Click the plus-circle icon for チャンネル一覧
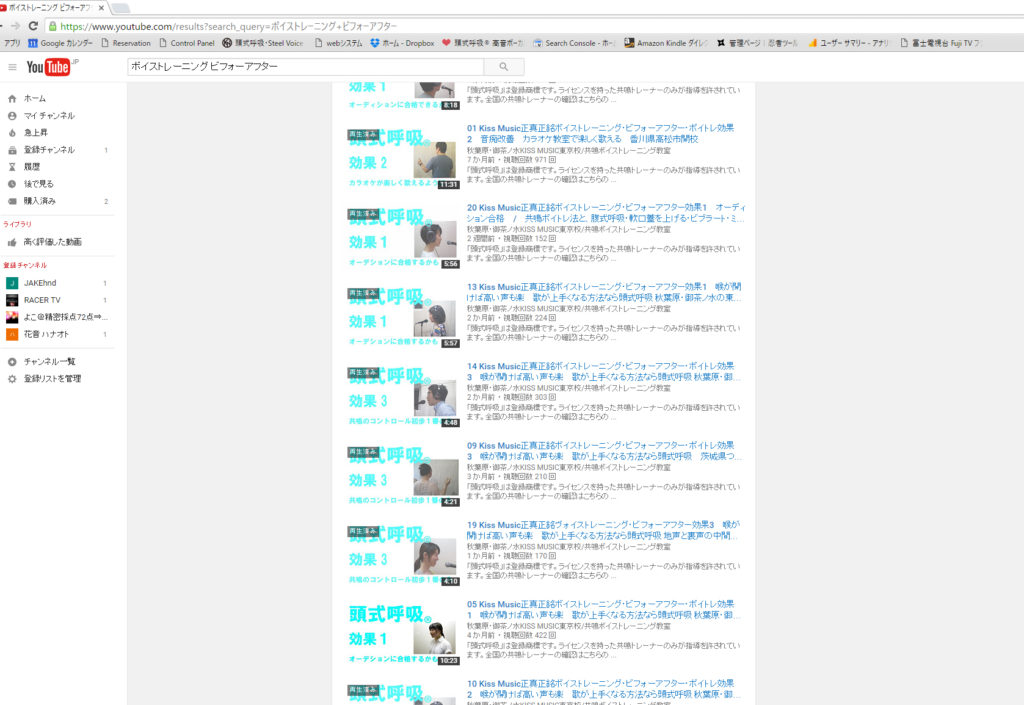The image size is (1024, 705). pyautogui.click(x=12, y=362)
